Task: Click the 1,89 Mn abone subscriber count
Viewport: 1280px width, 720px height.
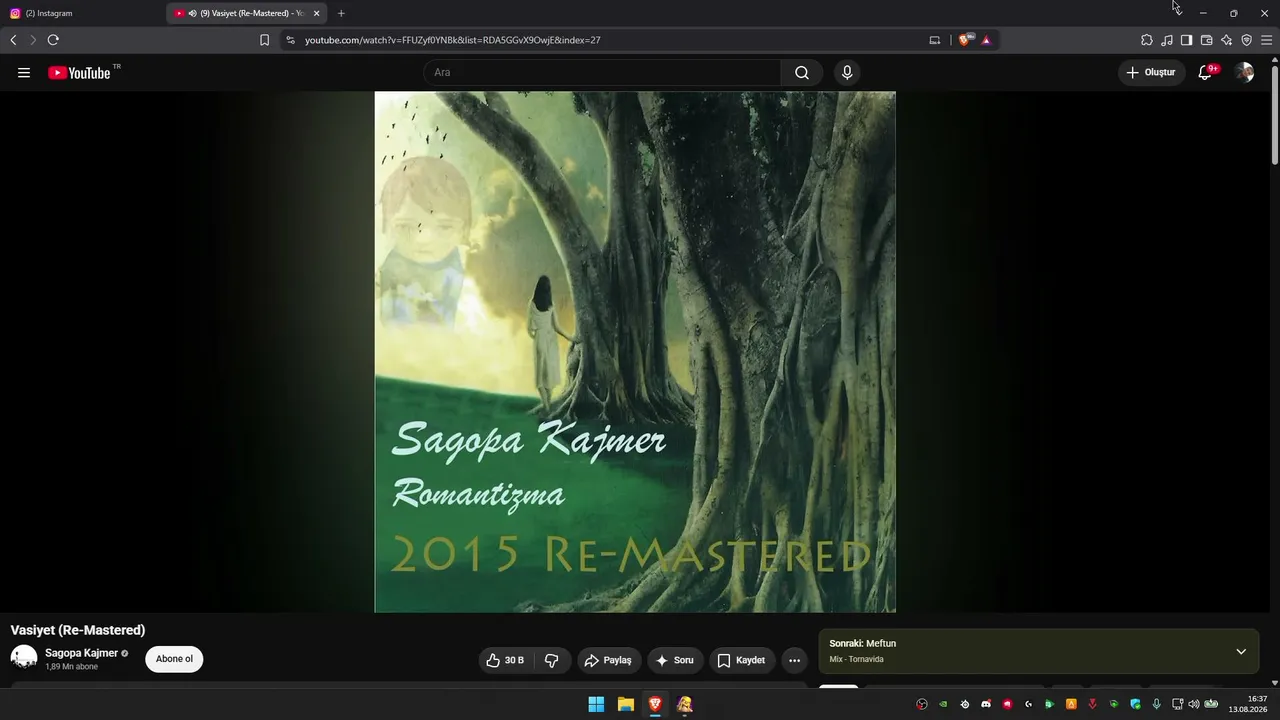Action: click(x=72, y=667)
